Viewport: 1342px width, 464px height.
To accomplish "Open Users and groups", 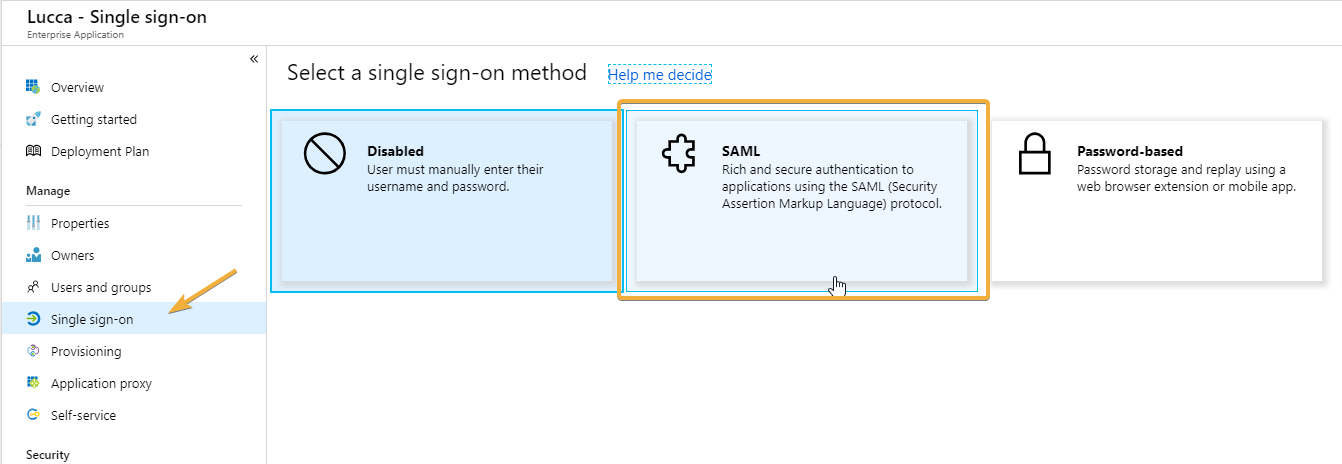I will pos(133,287).
